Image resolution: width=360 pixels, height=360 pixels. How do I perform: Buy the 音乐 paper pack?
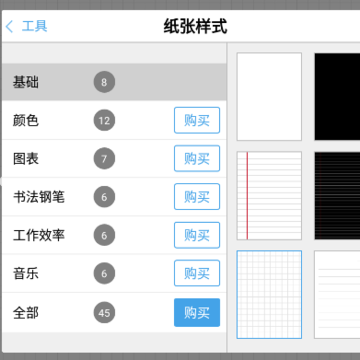(197, 273)
